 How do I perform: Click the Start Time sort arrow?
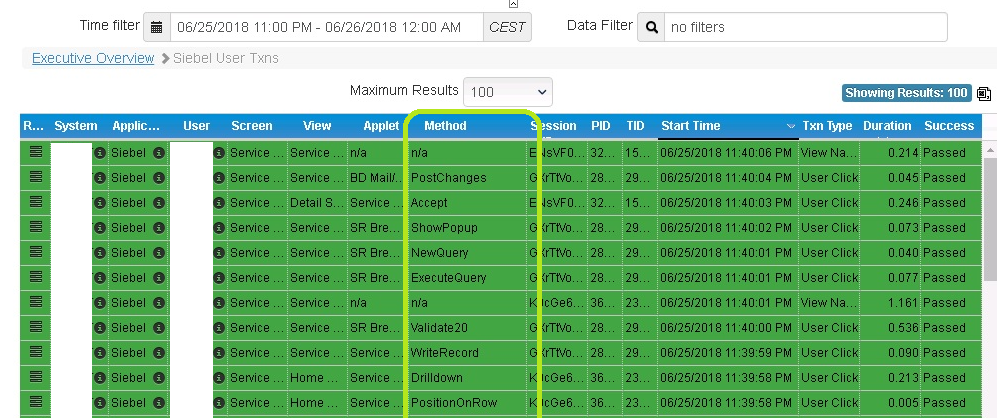pos(791,127)
